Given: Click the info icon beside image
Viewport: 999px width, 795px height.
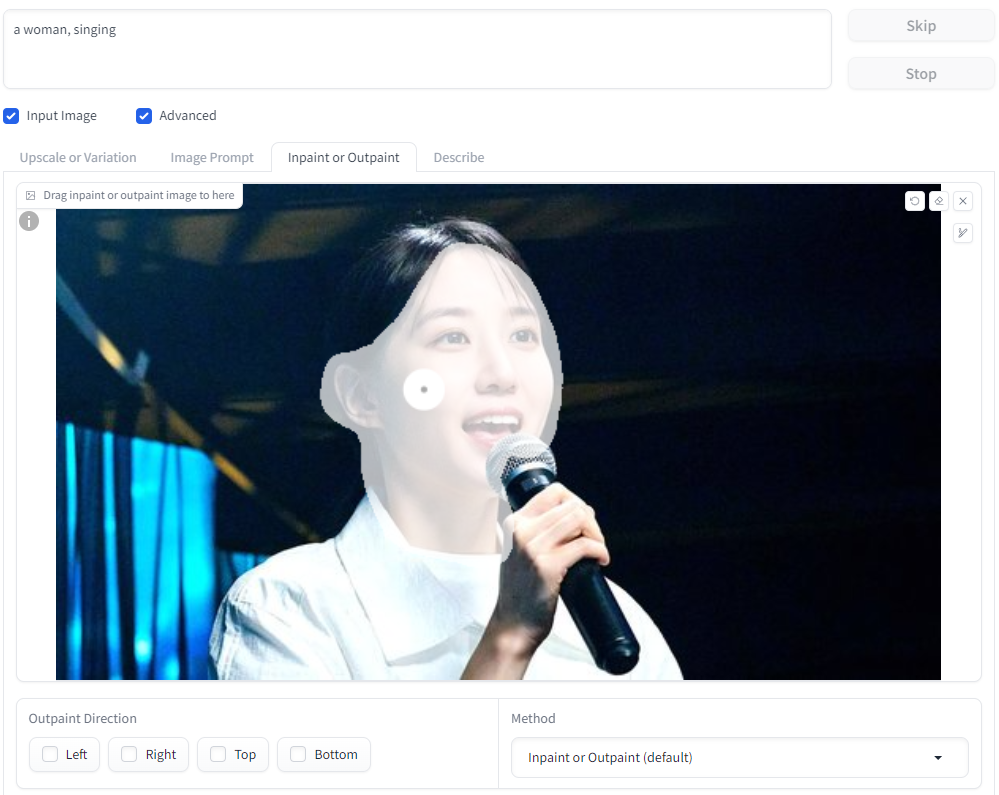Looking at the screenshot, I should (29, 221).
